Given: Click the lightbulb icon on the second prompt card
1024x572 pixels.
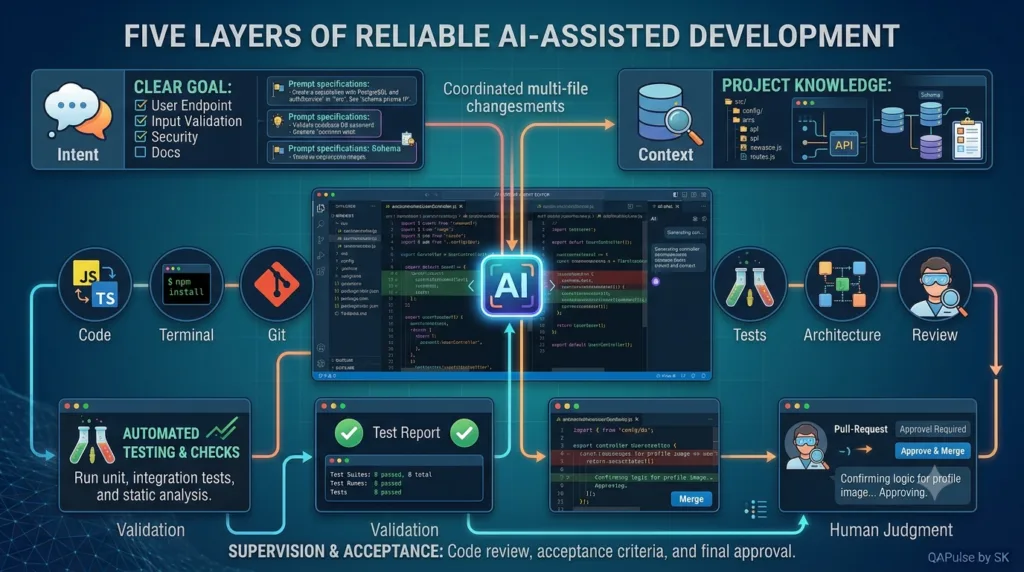Looking at the screenshot, I should point(278,121).
